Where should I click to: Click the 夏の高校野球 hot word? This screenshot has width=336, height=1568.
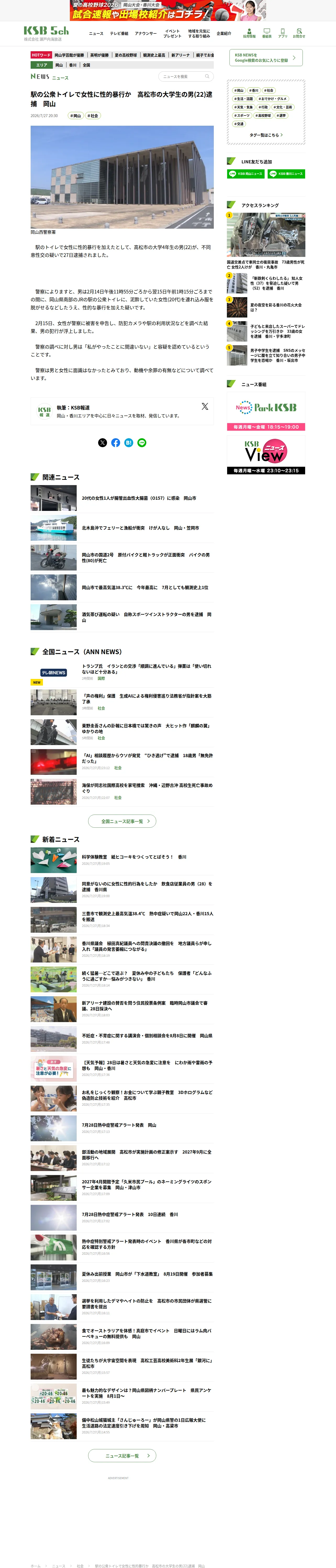tap(126, 55)
